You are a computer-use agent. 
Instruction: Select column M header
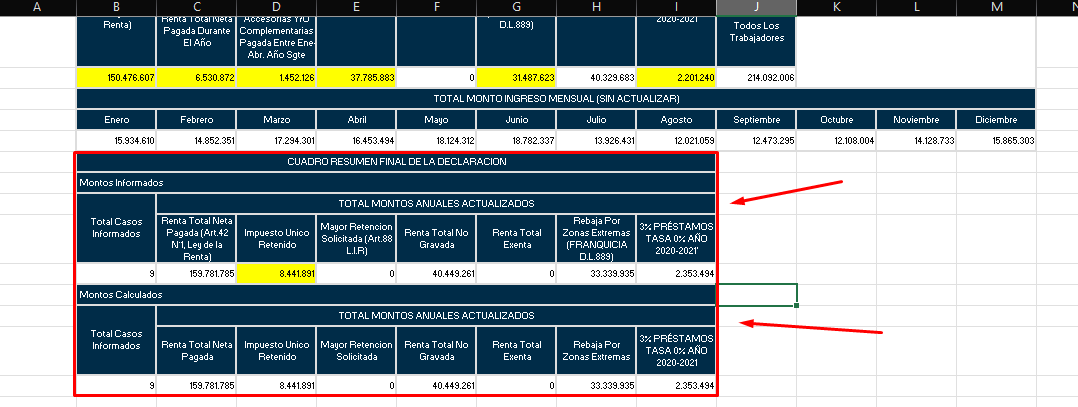click(995, 8)
